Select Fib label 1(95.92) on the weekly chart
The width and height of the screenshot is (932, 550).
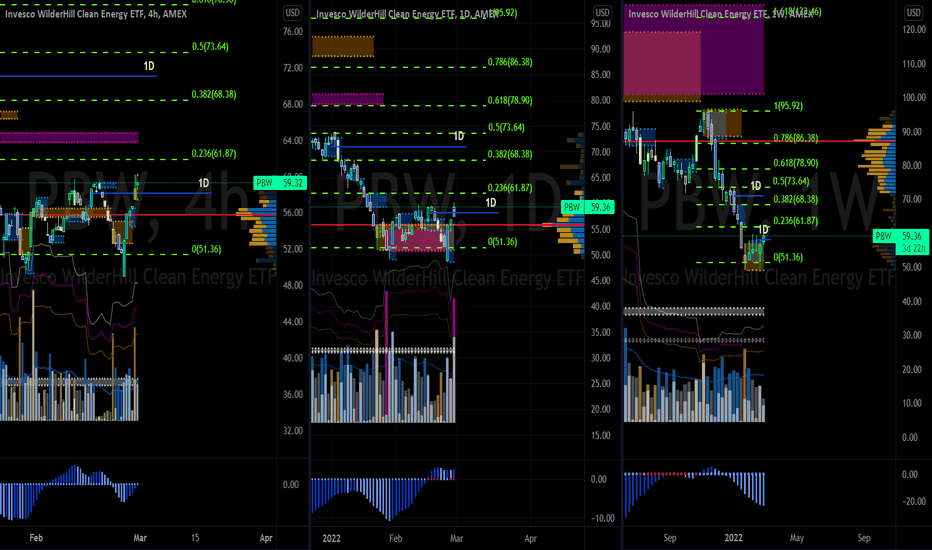tap(788, 106)
